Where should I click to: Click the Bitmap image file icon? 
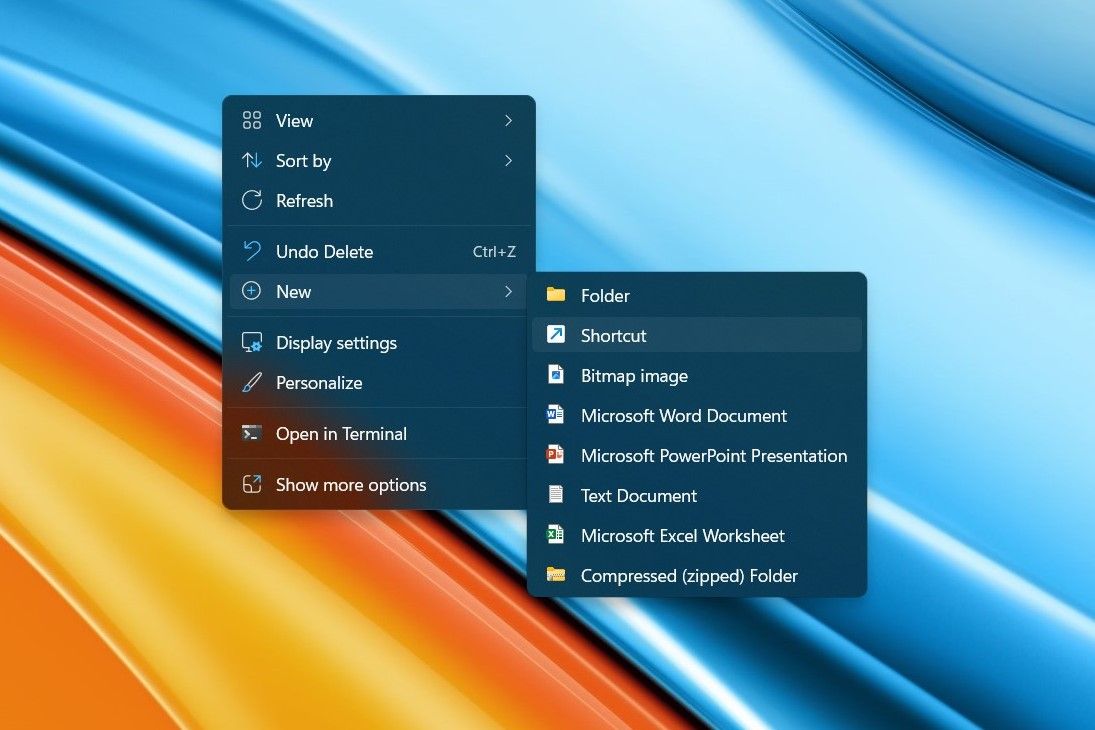point(556,374)
